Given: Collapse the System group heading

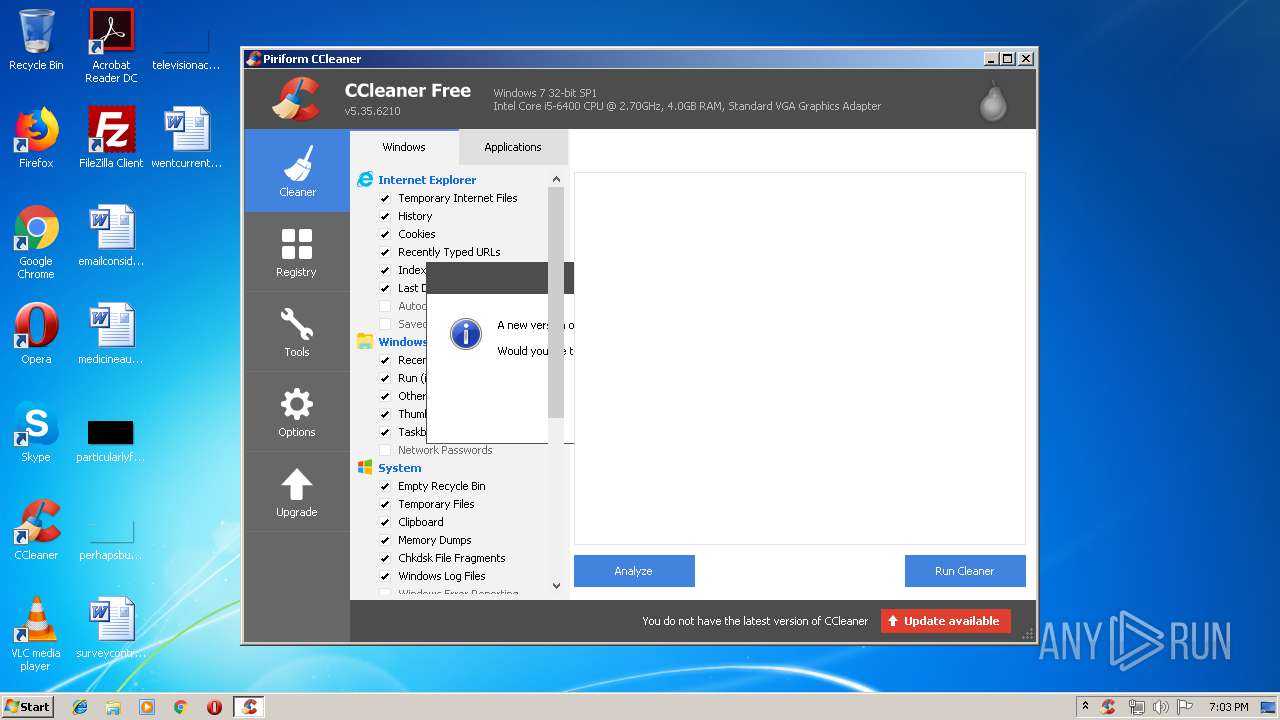Looking at the screenshot, I should pos(399,468).
